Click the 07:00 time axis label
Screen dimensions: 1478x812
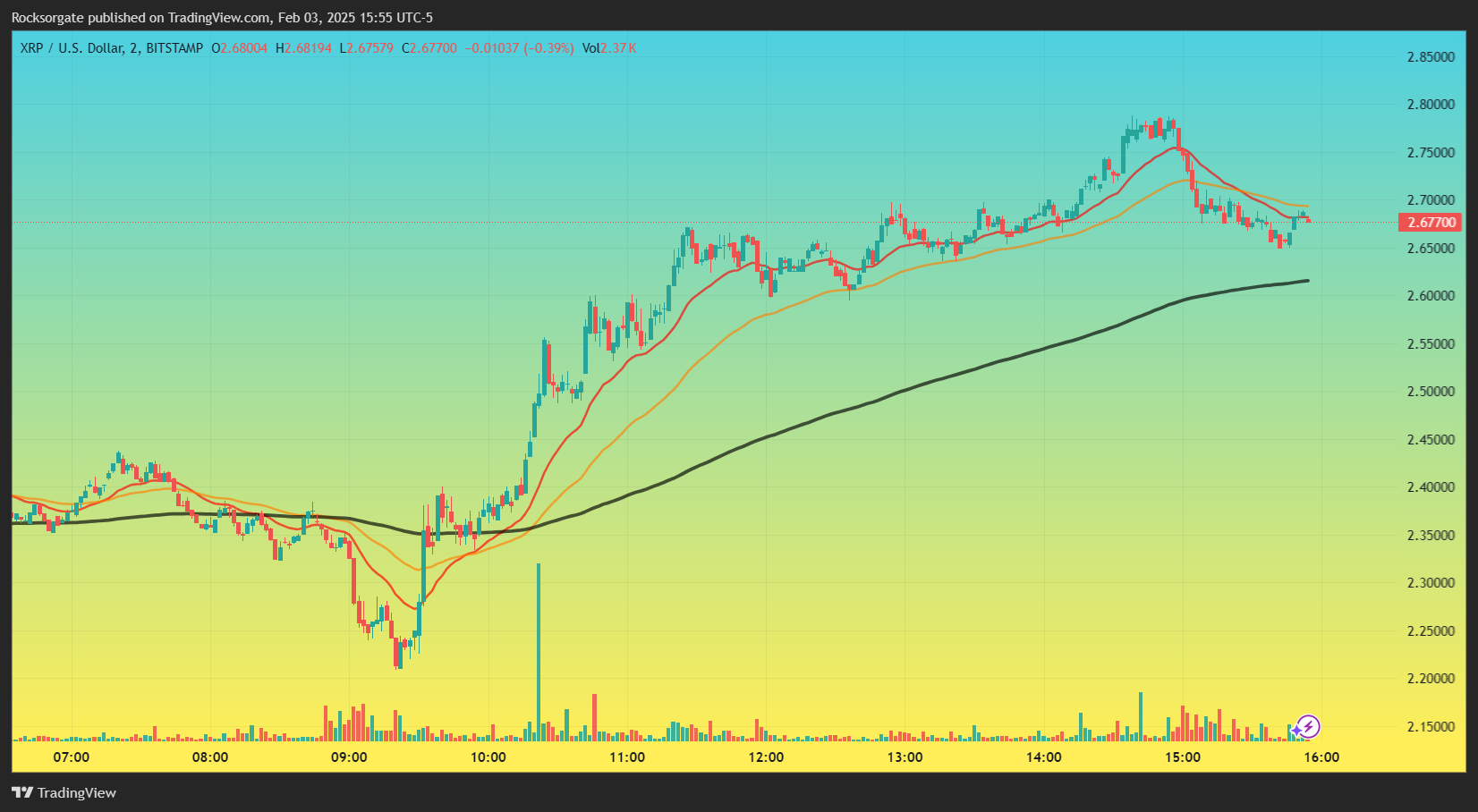point(72,757)
